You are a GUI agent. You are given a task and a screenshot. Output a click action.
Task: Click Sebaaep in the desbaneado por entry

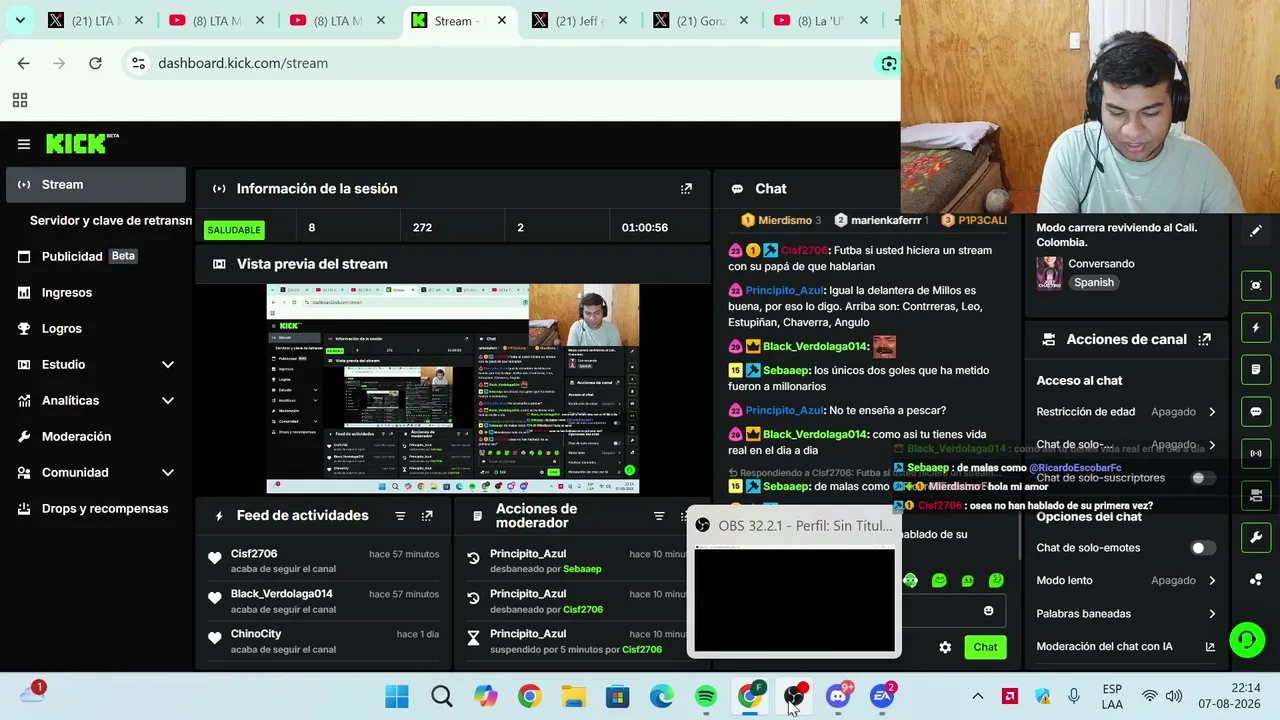582,569
